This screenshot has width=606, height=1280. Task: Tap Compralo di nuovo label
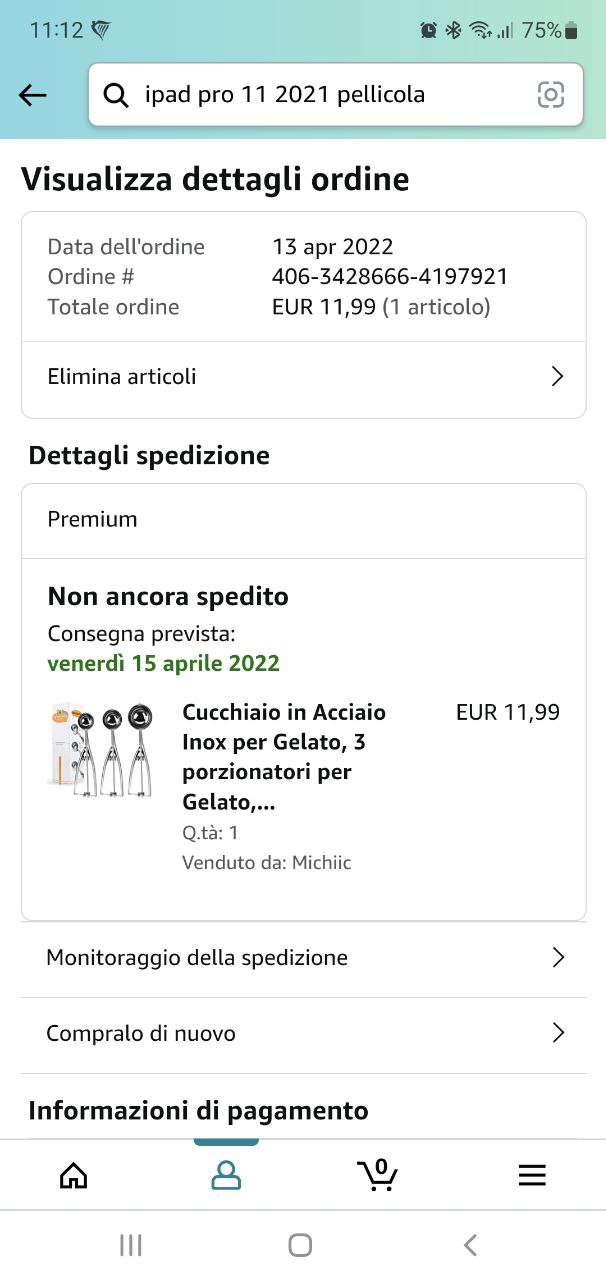(141, 1033)
